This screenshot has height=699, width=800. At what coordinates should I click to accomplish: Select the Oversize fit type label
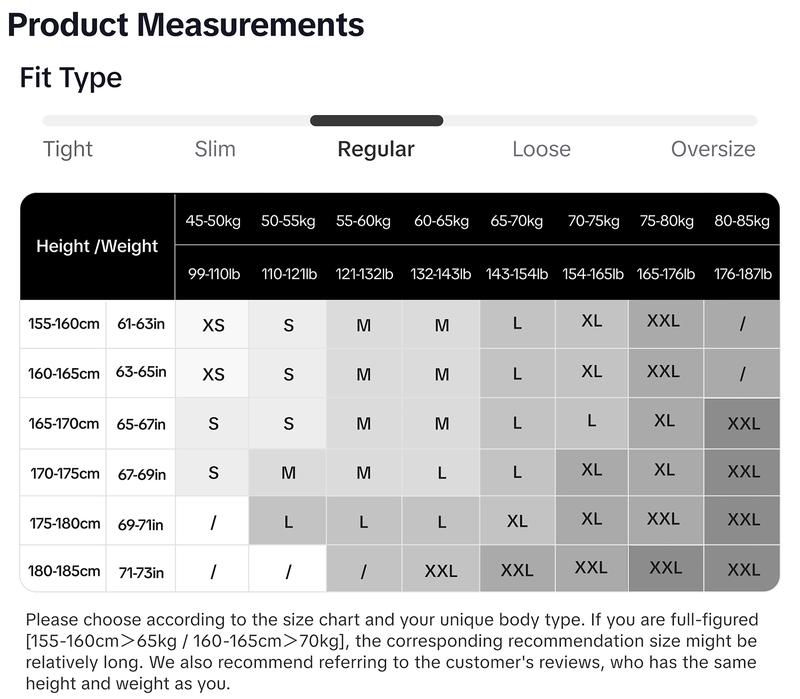[x=713, y=149]
